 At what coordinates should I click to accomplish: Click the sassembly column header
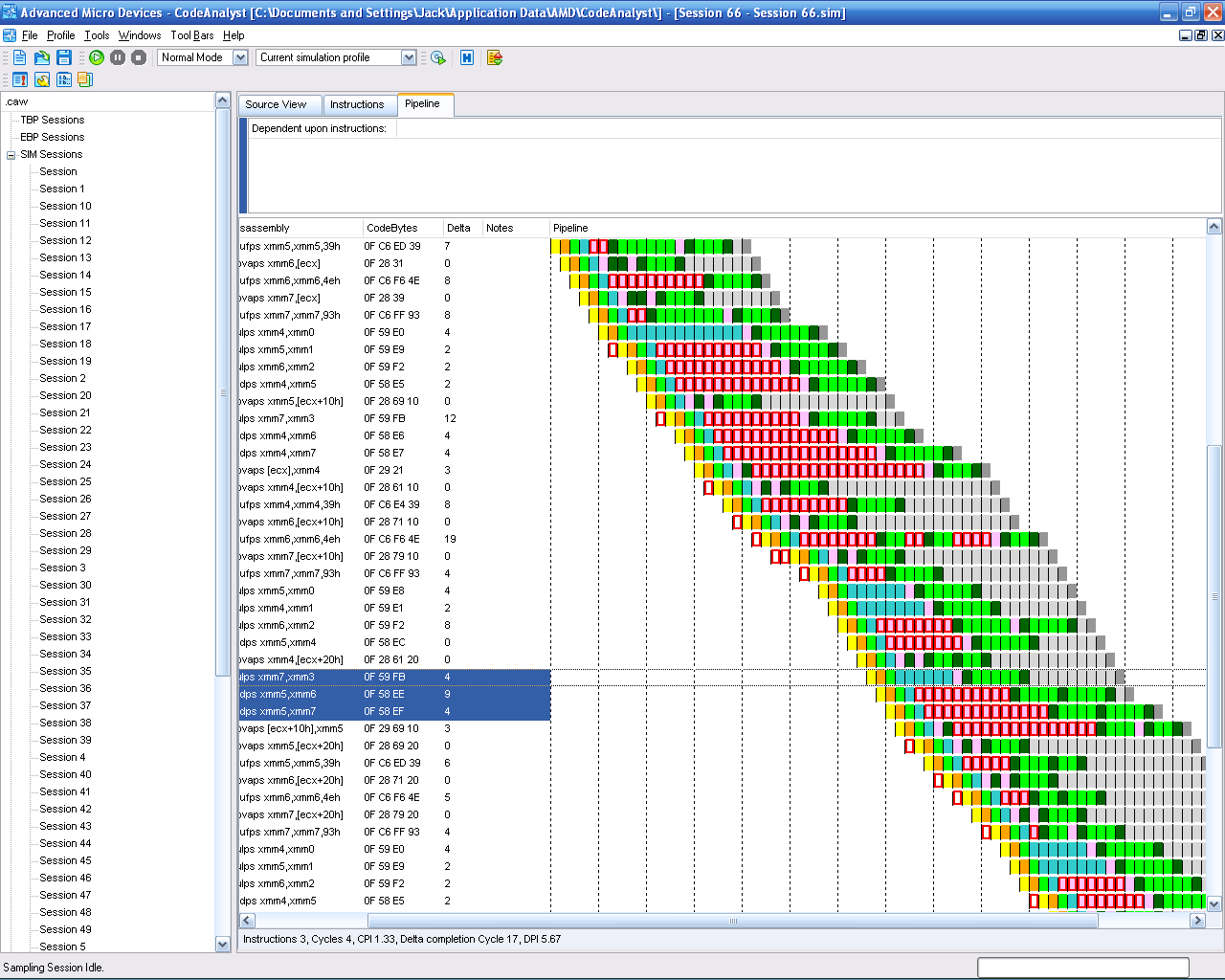[x=301, y=228]
